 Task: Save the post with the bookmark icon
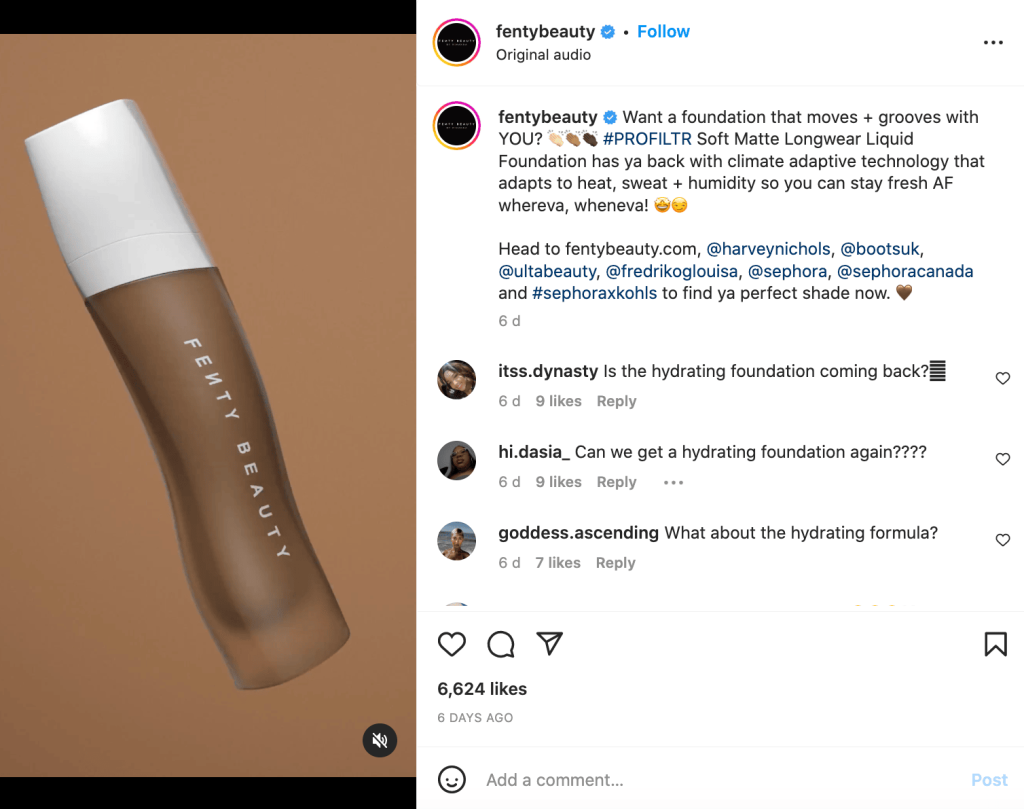995,644
